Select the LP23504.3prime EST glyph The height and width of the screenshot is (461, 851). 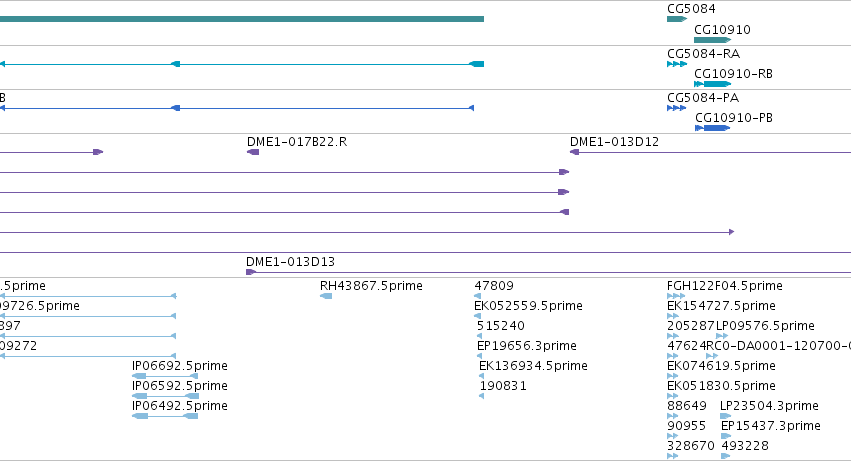(x=726, y=416)
